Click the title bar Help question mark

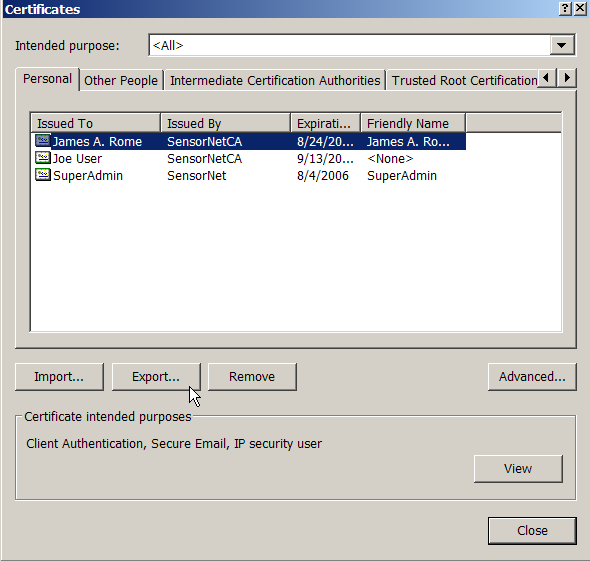[565, 9]
